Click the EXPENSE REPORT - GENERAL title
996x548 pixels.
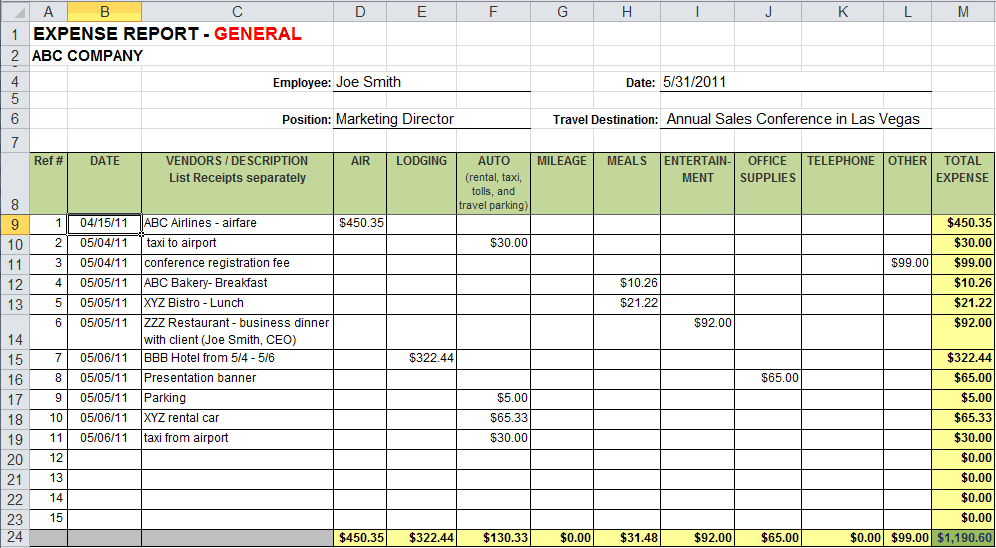[x=167, y=33]
